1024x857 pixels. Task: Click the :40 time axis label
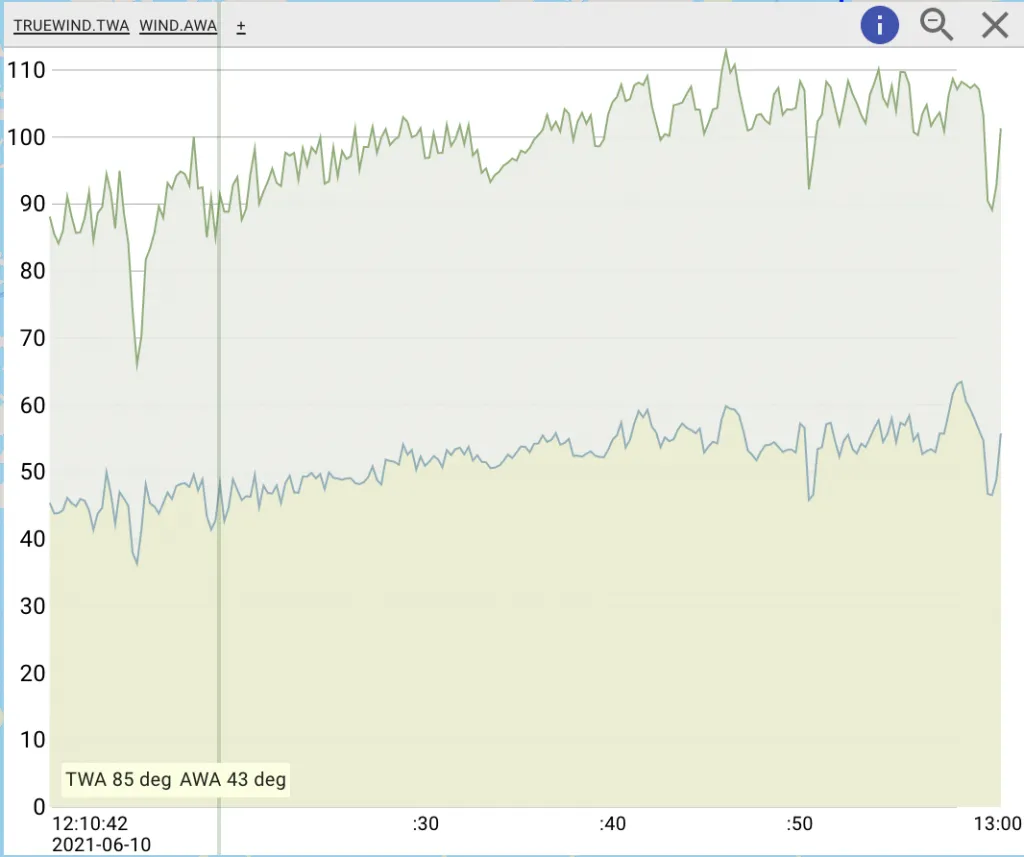tap(612, 824)
